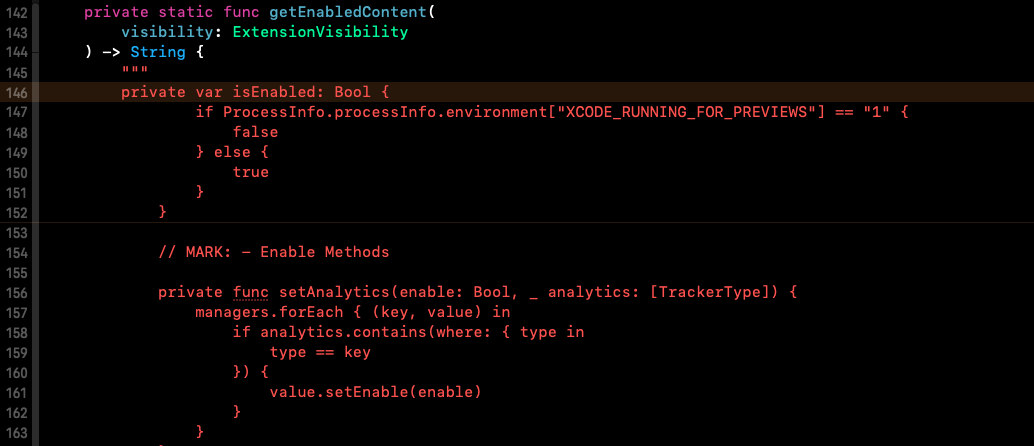Click the false value on line 148
This screenshot has height=446, width=1034.
(x=255, y=132)
